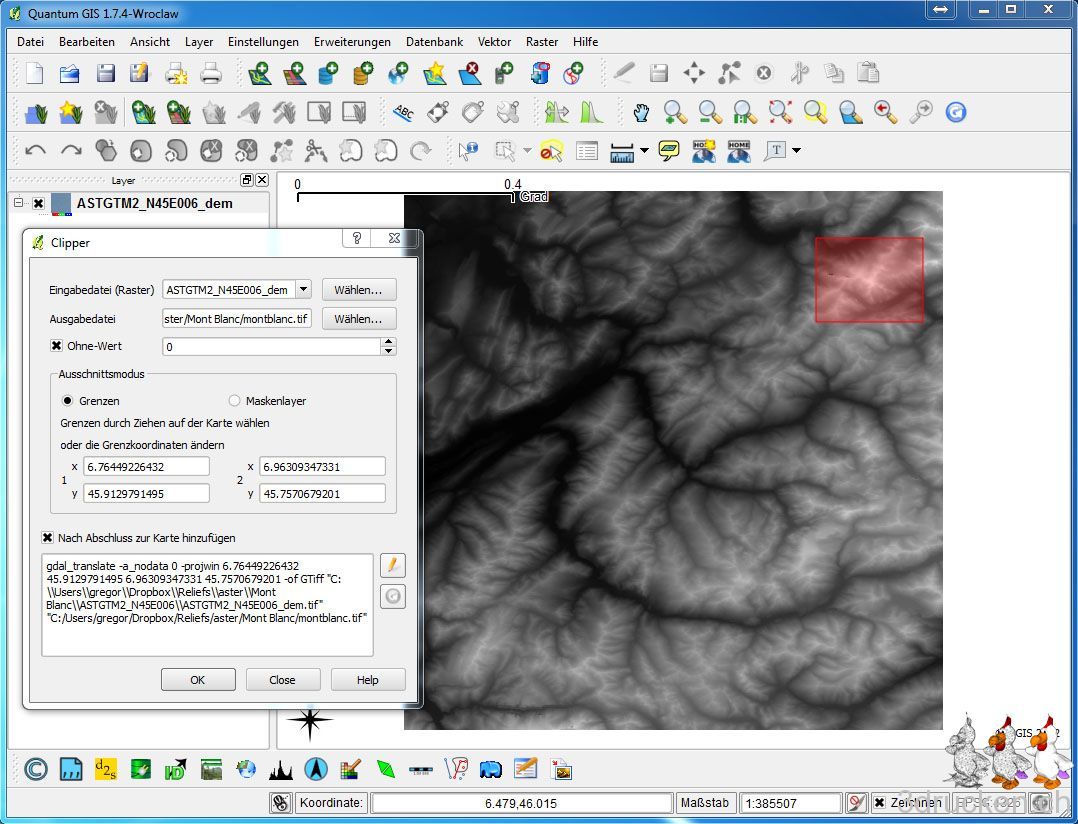Select the Identify Features tool
1078x824 pixels.
tap(467, 151)
